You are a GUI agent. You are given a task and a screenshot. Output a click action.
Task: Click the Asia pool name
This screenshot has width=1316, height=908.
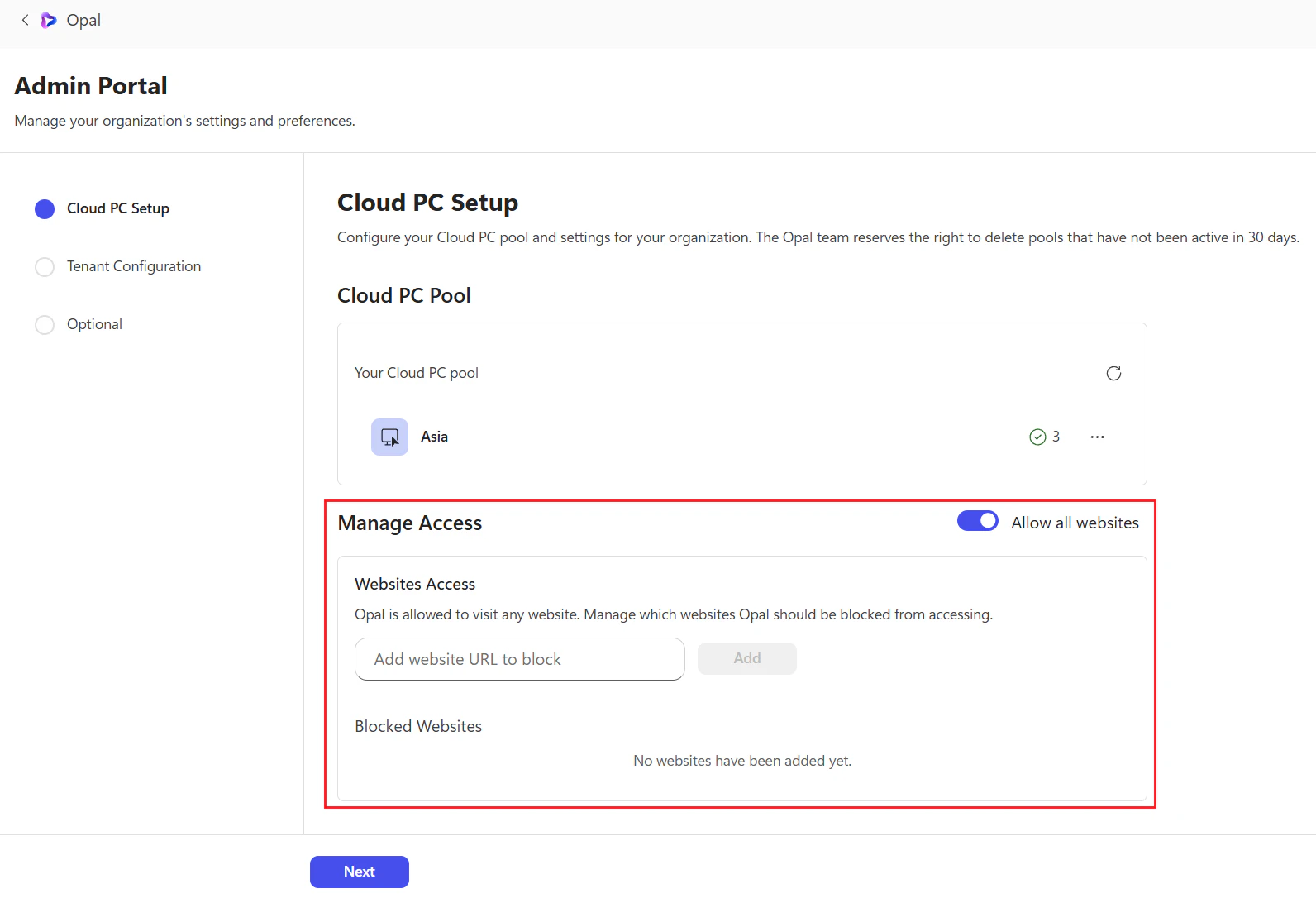[x=434, y=437]
